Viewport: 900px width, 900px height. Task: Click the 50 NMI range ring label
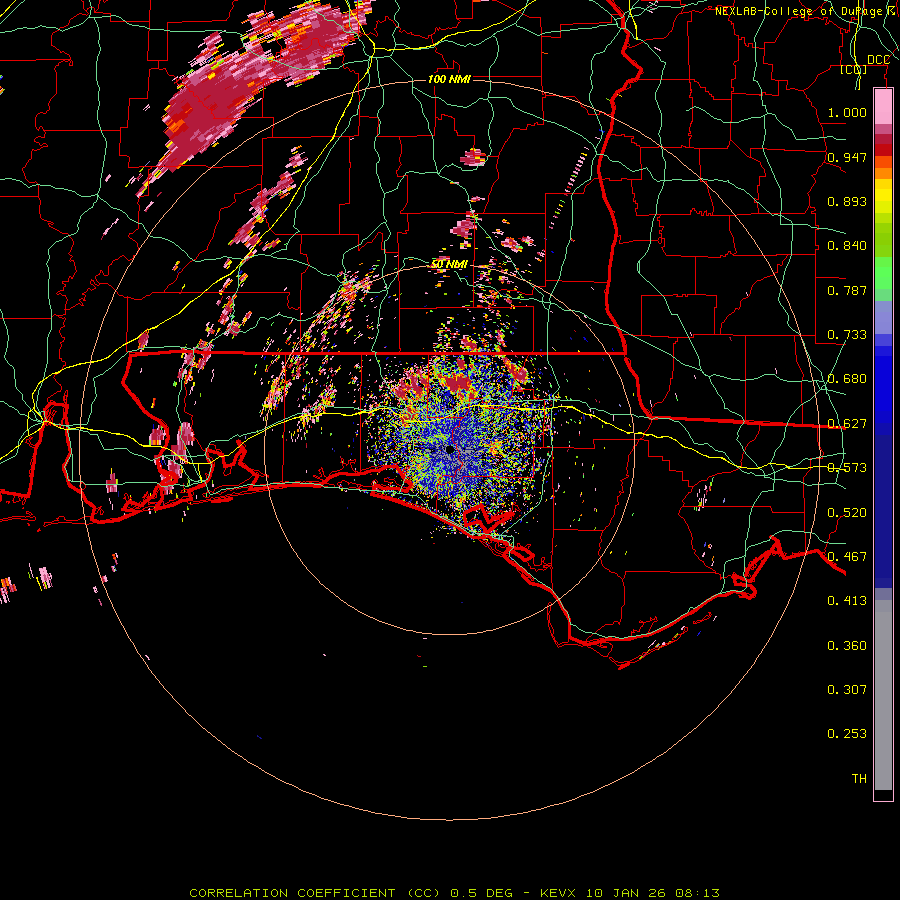449,264
